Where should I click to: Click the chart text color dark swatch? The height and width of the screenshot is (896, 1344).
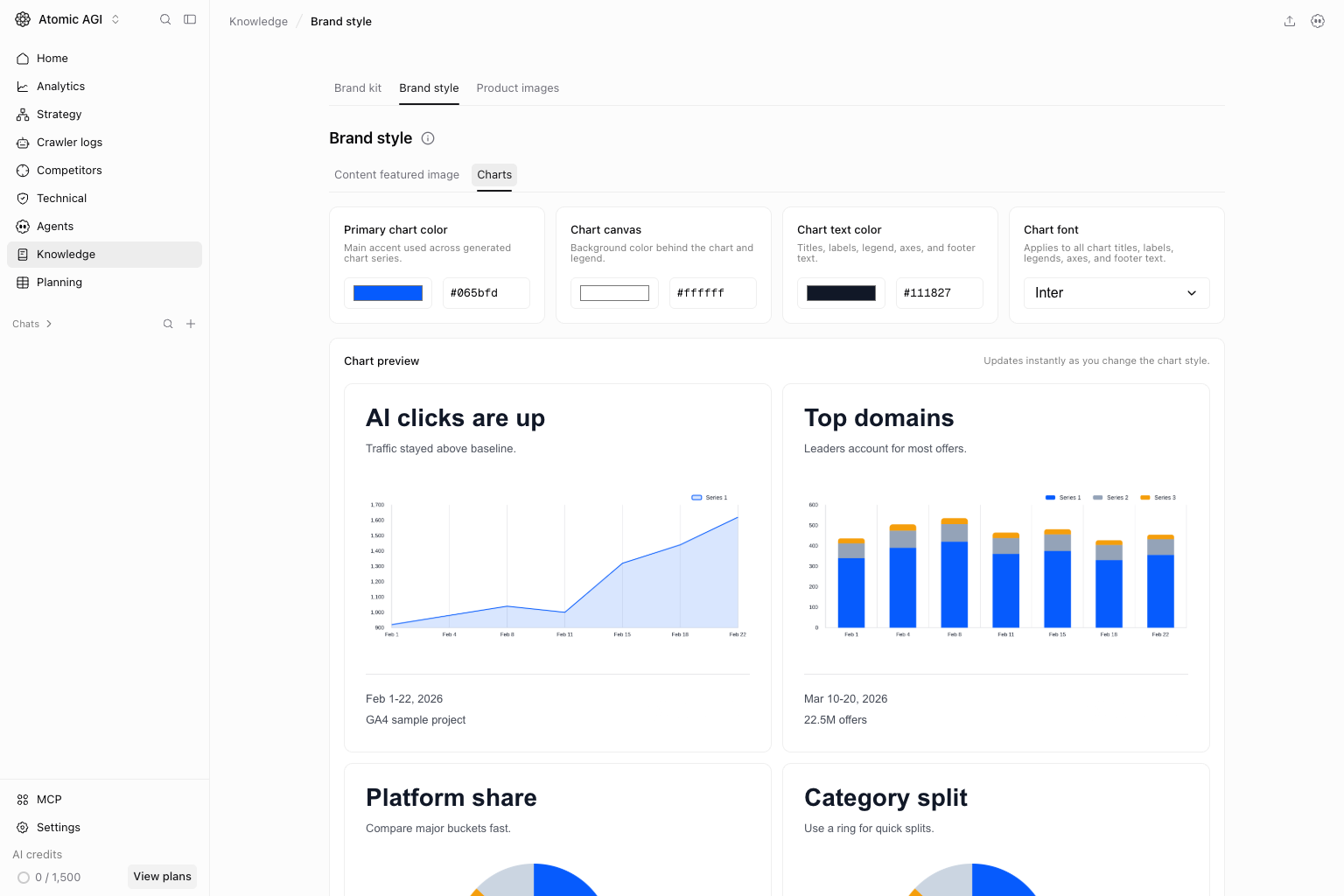(x=841, y=293)
